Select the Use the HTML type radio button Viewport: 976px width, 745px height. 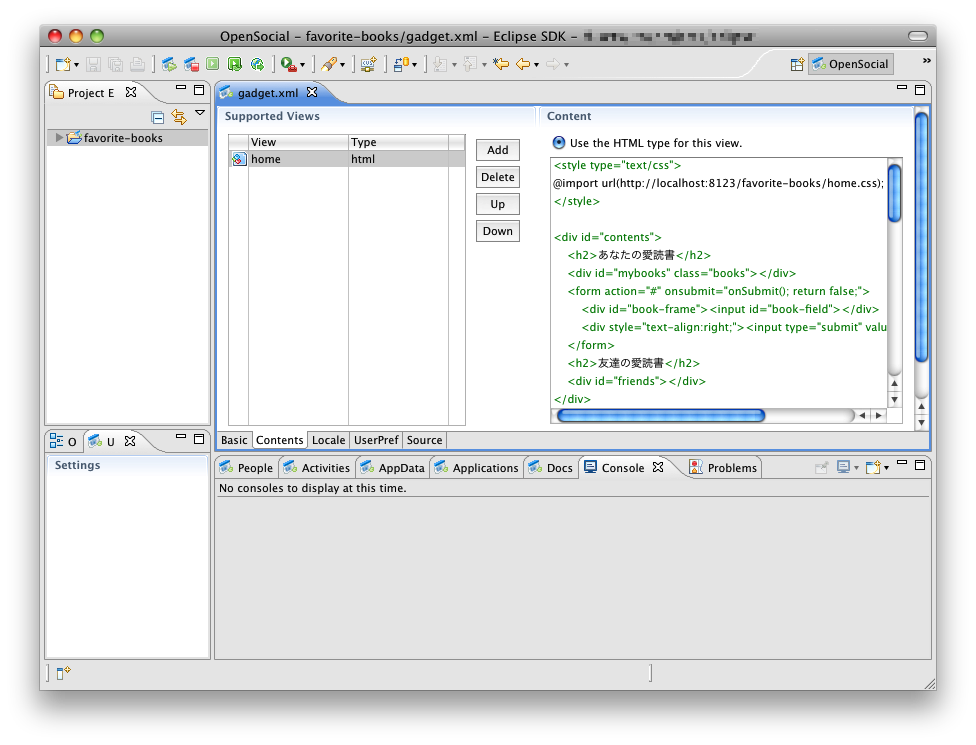point(559,143)
